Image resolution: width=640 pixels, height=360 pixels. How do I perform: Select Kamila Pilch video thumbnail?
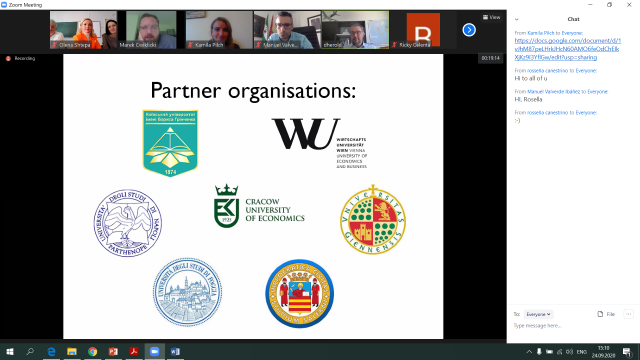219,30
